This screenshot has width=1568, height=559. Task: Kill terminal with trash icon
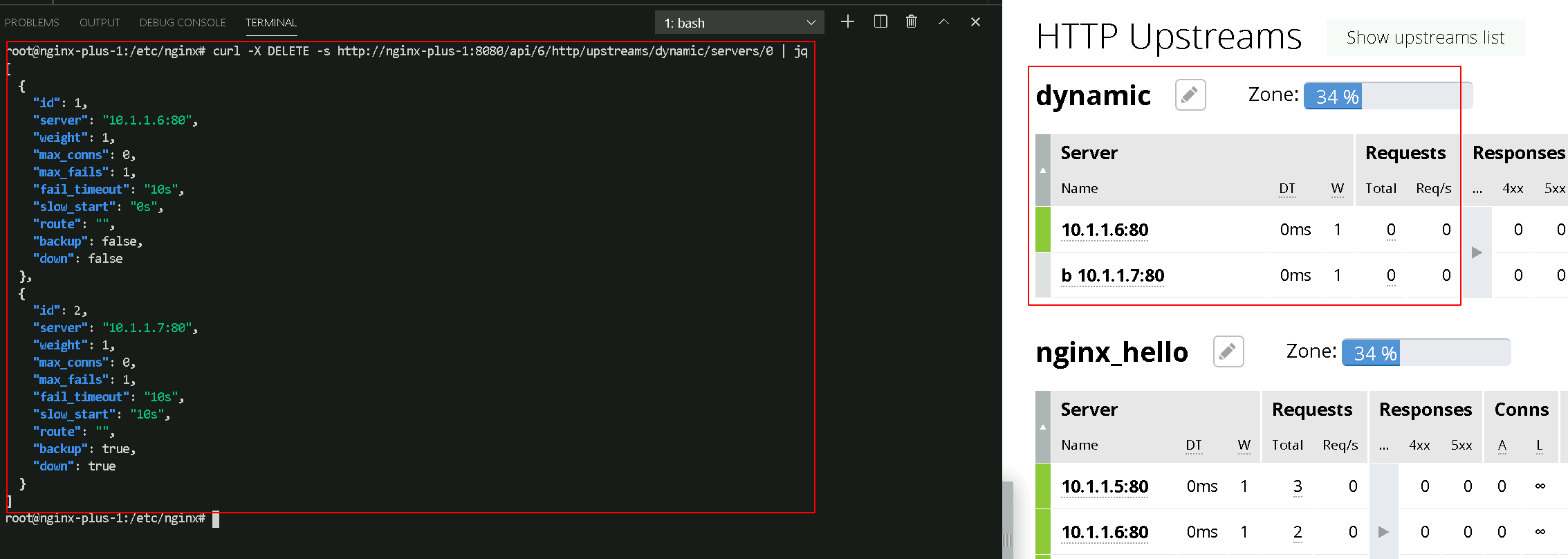(912, 22)
